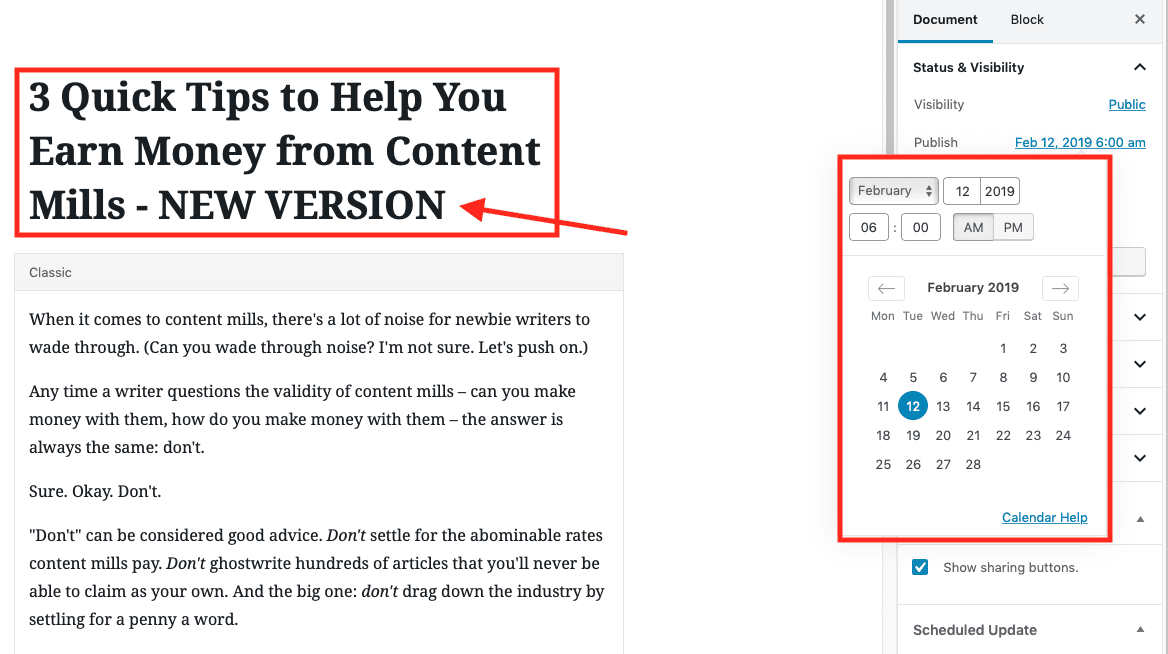Collapse the Status & Visibility panel
The height and width of the screenshot is (654, 1168).
tap(1140, 67)
